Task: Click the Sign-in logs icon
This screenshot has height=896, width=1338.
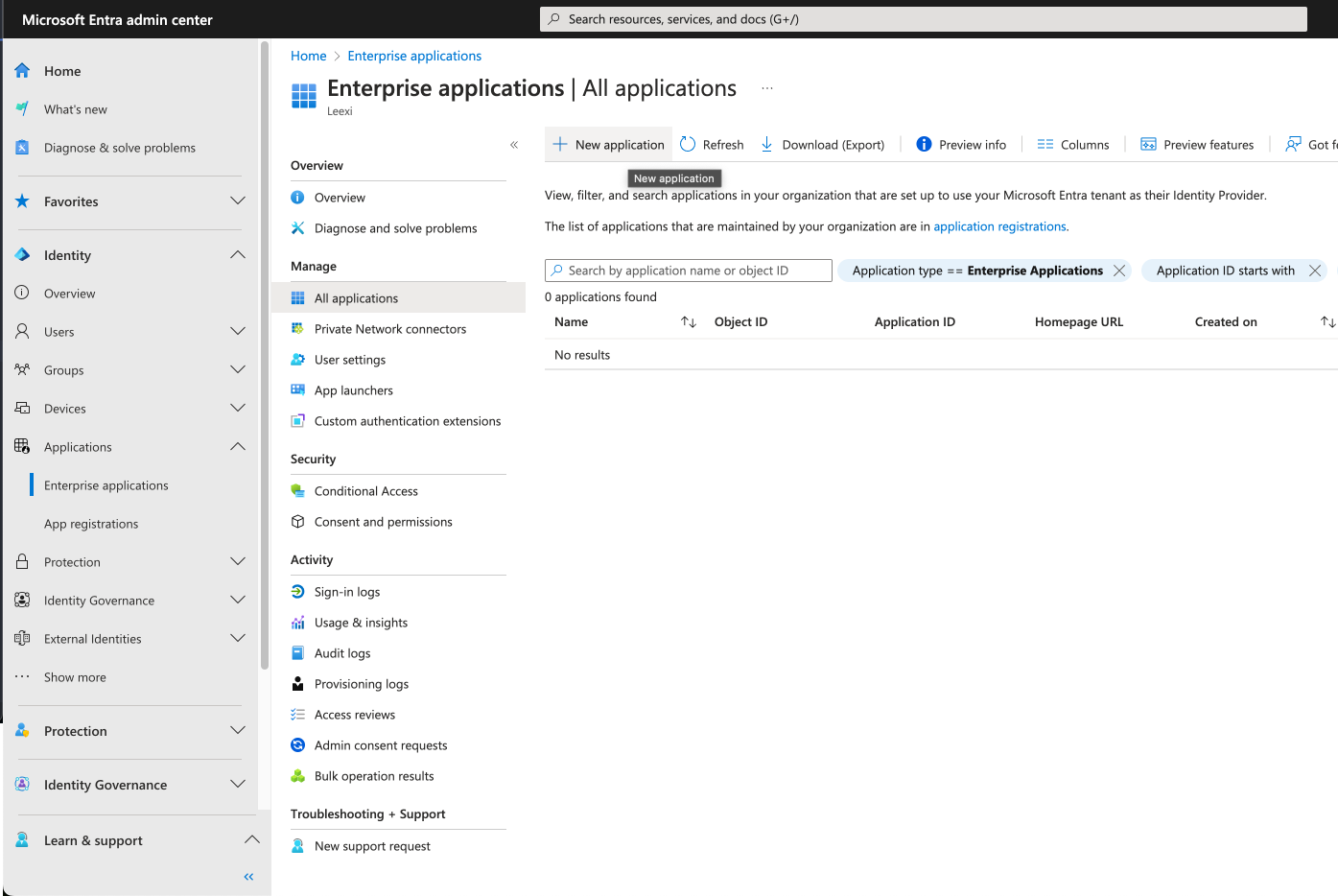Action: (297, 592)
